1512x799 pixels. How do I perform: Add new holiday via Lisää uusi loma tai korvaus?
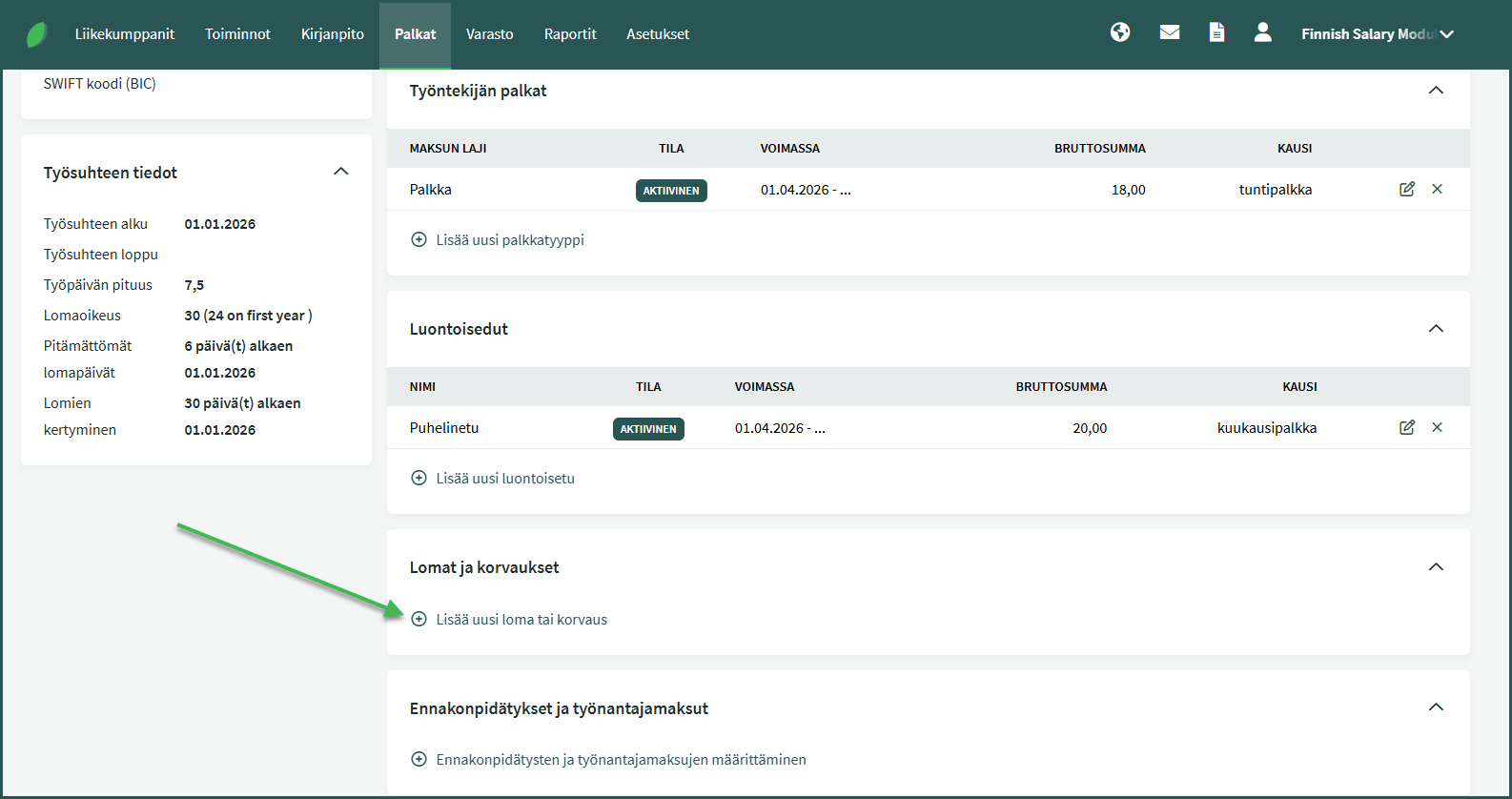click(x=521, y=620)
